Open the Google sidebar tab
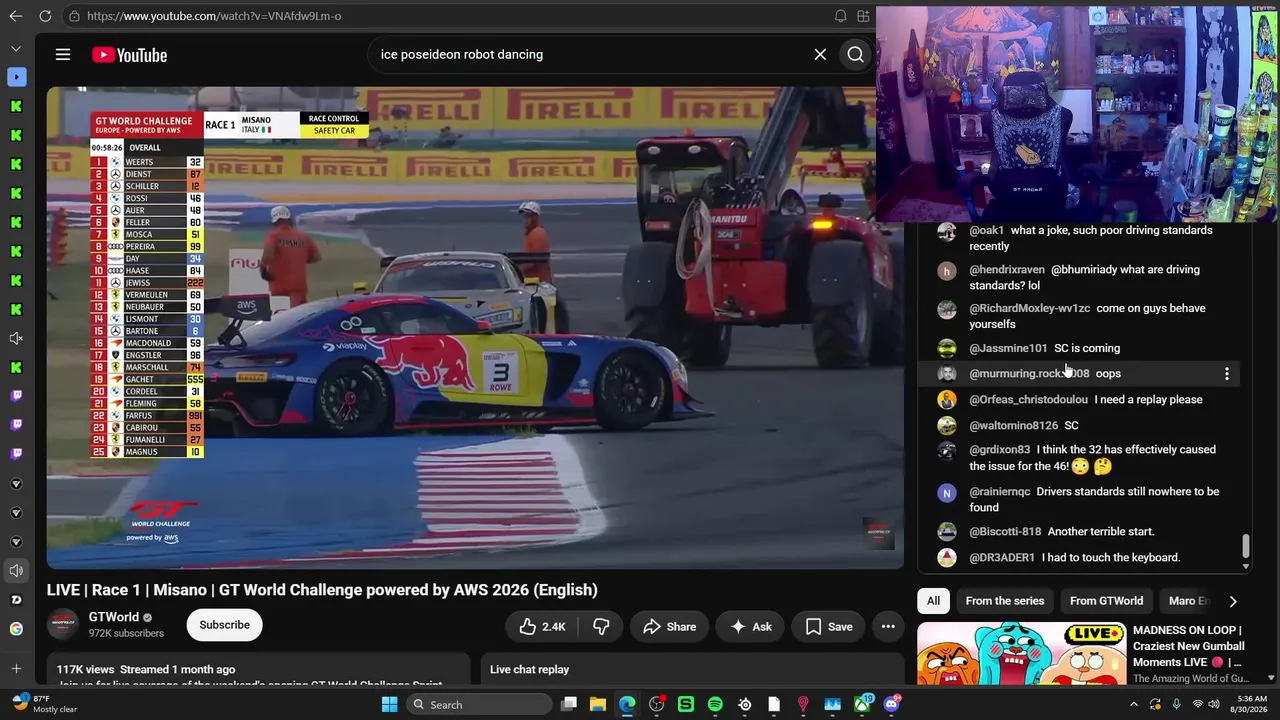This screenshot has height=720, width=1280. click(x=16, y=629)
